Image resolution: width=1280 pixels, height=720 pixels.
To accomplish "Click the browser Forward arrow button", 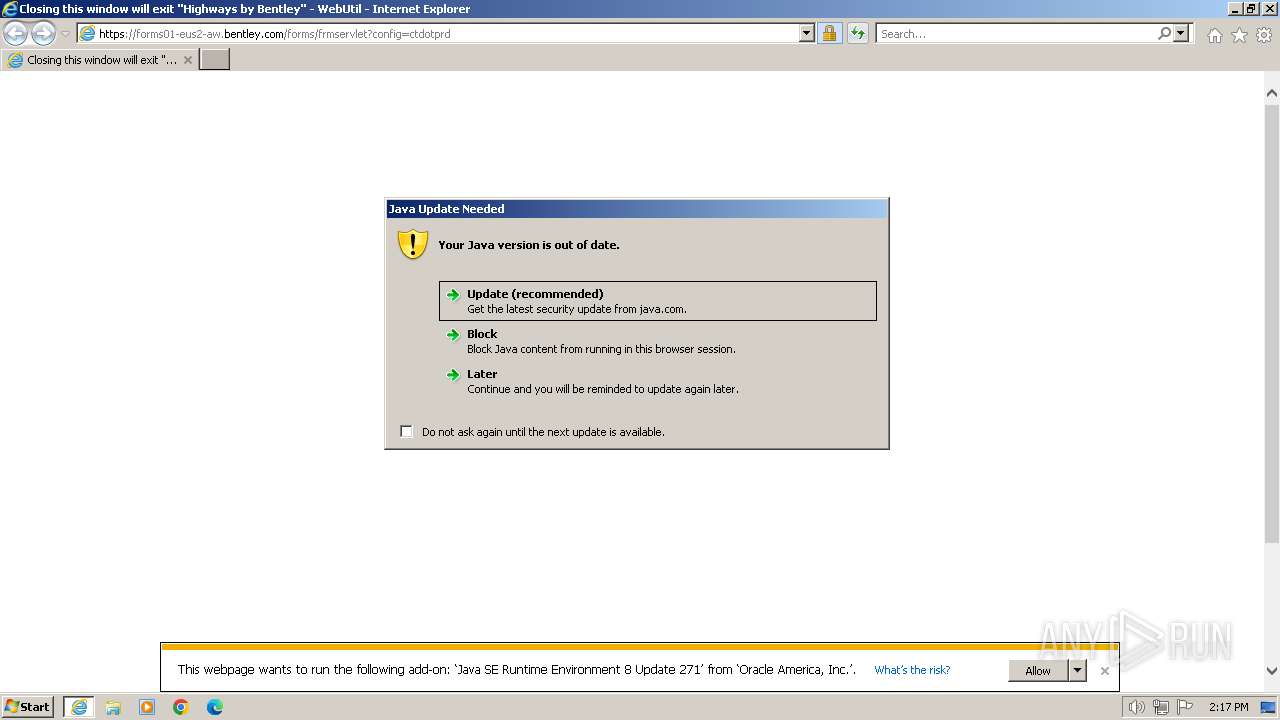I will coord(43,33).
